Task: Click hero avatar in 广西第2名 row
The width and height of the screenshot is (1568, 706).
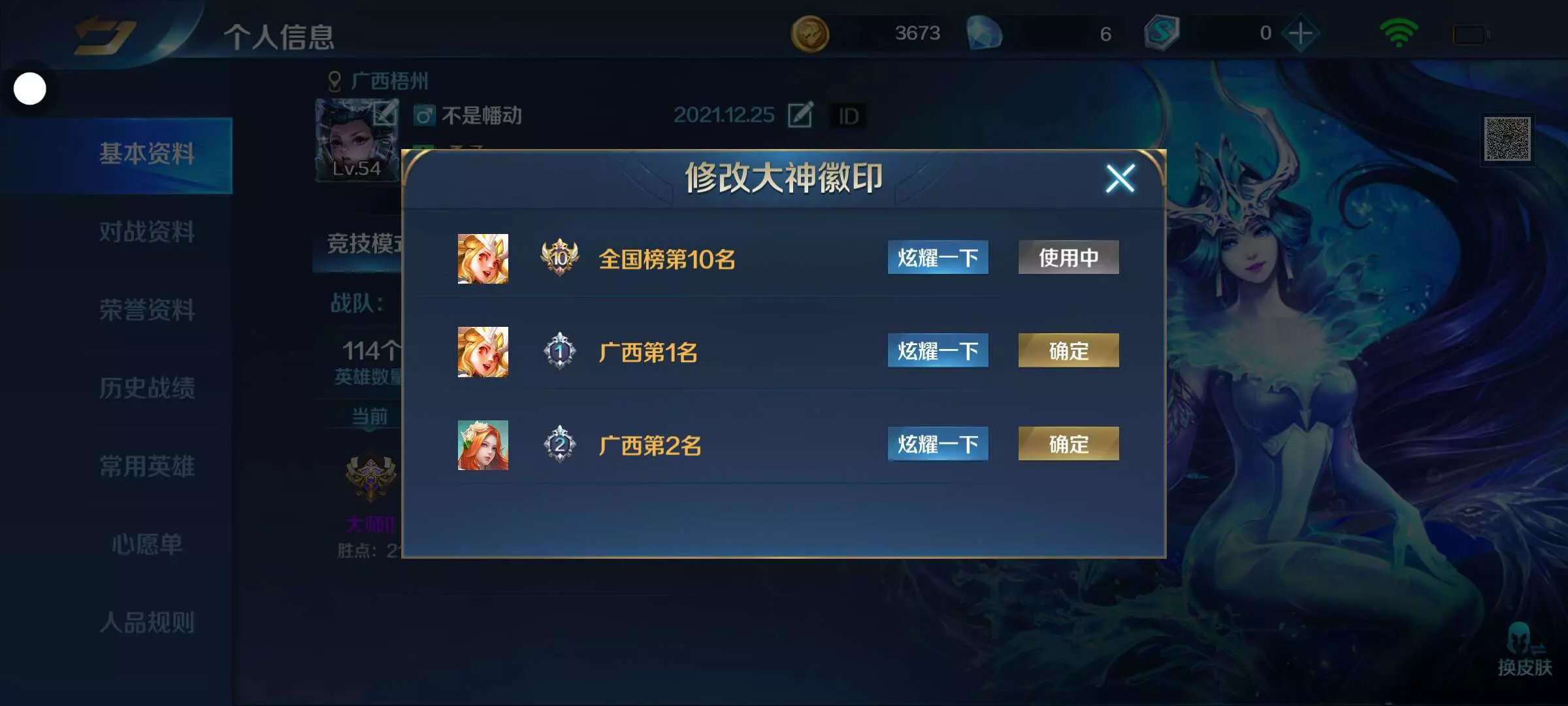Action: [483, 445]
